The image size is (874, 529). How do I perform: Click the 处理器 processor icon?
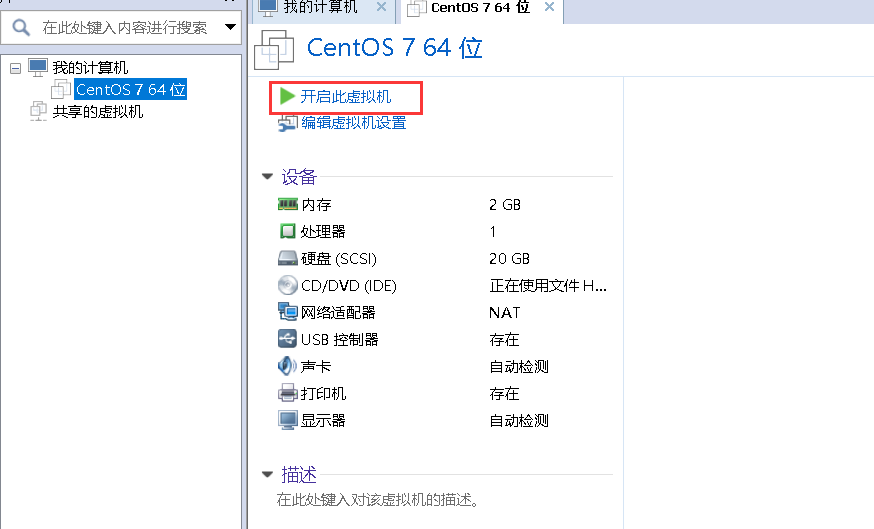[288, 231]
